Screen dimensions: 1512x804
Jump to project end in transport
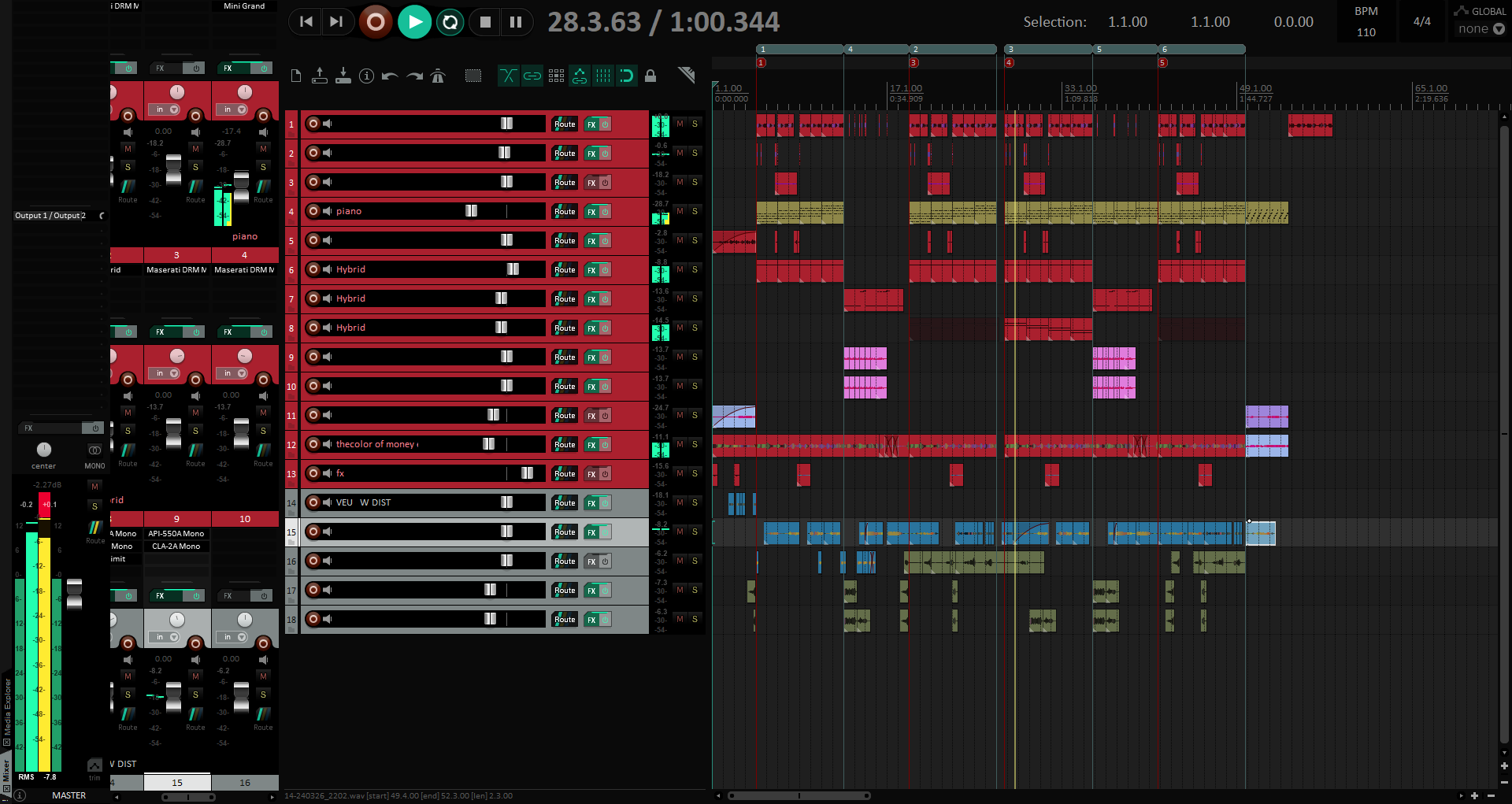coord(336,22)
